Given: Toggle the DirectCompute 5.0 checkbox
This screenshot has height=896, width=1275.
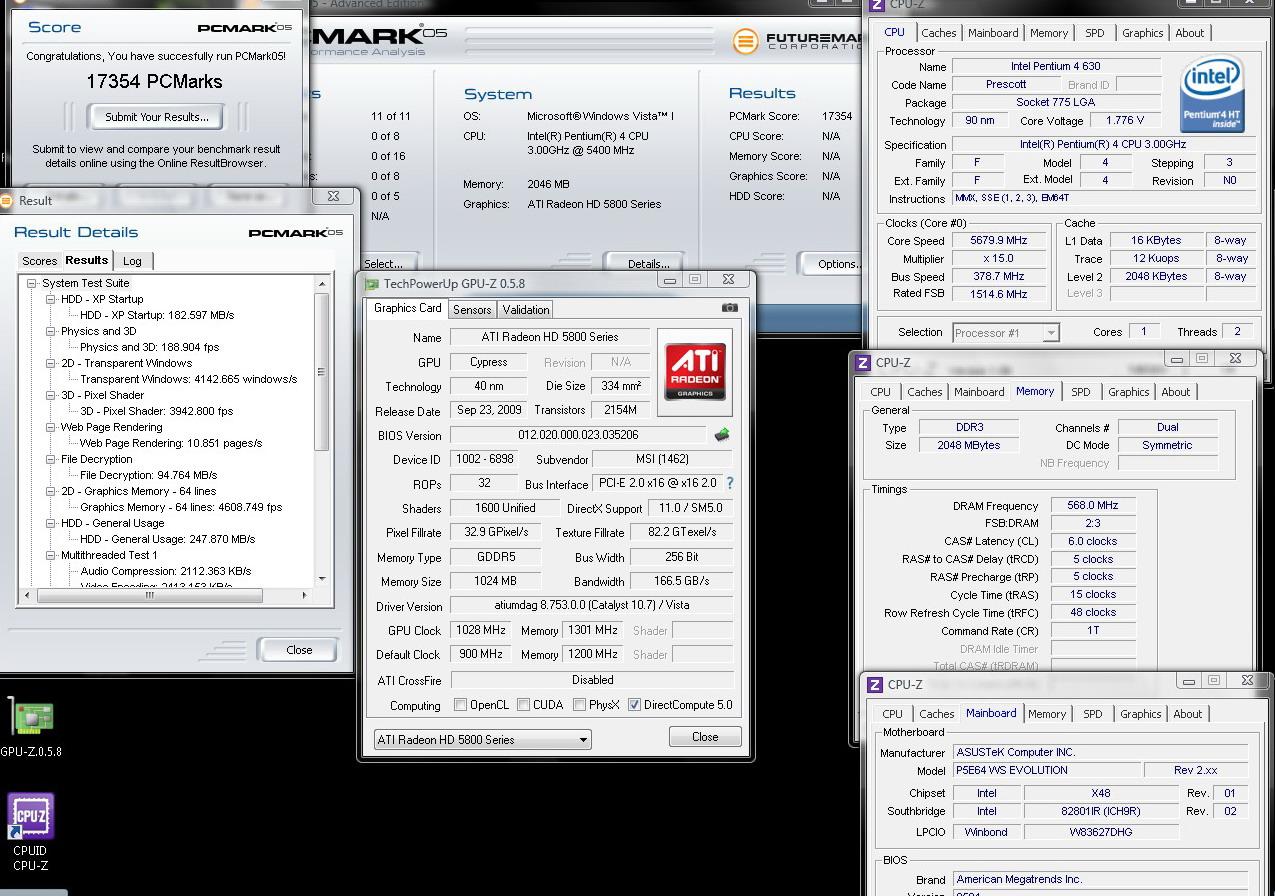Looking at the screenshot, I should [634, 705].
